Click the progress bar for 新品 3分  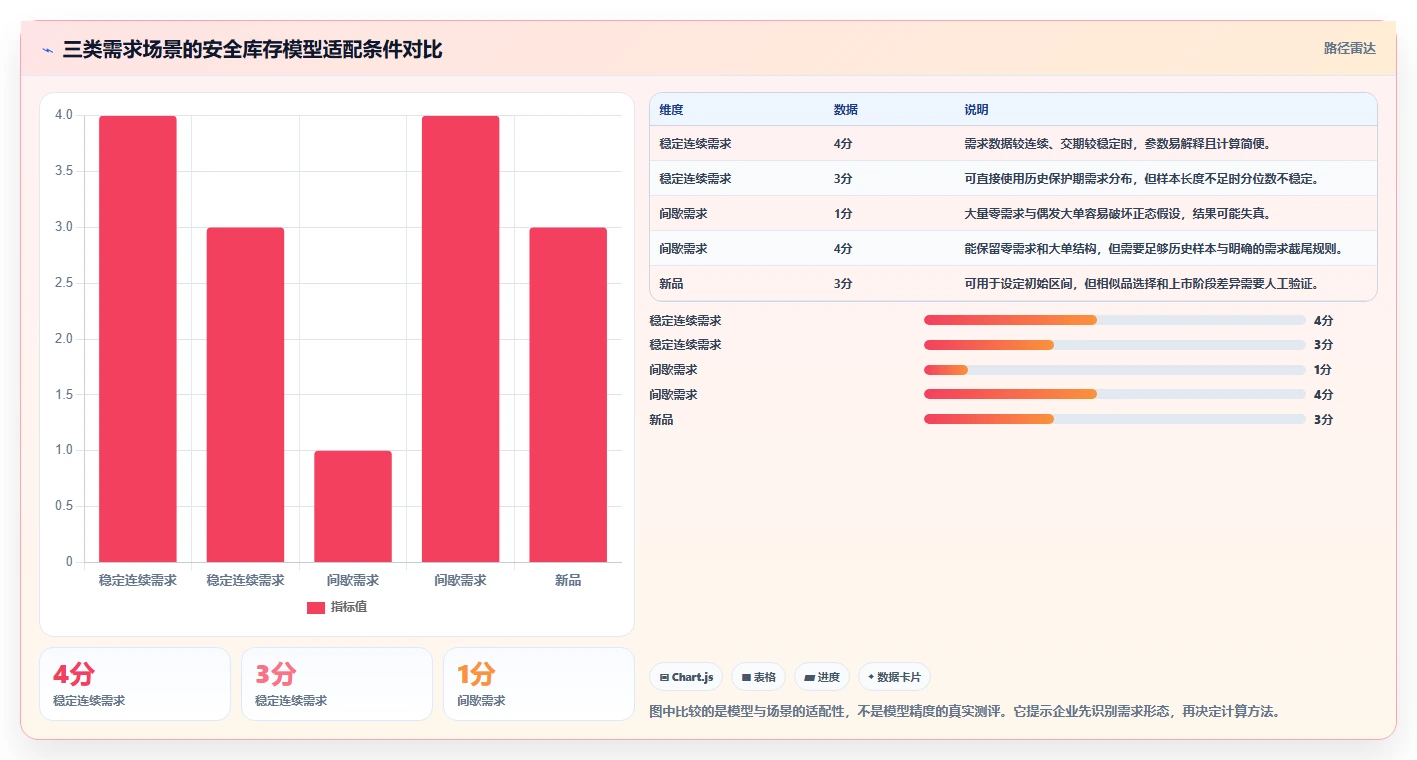point(1115,419)
